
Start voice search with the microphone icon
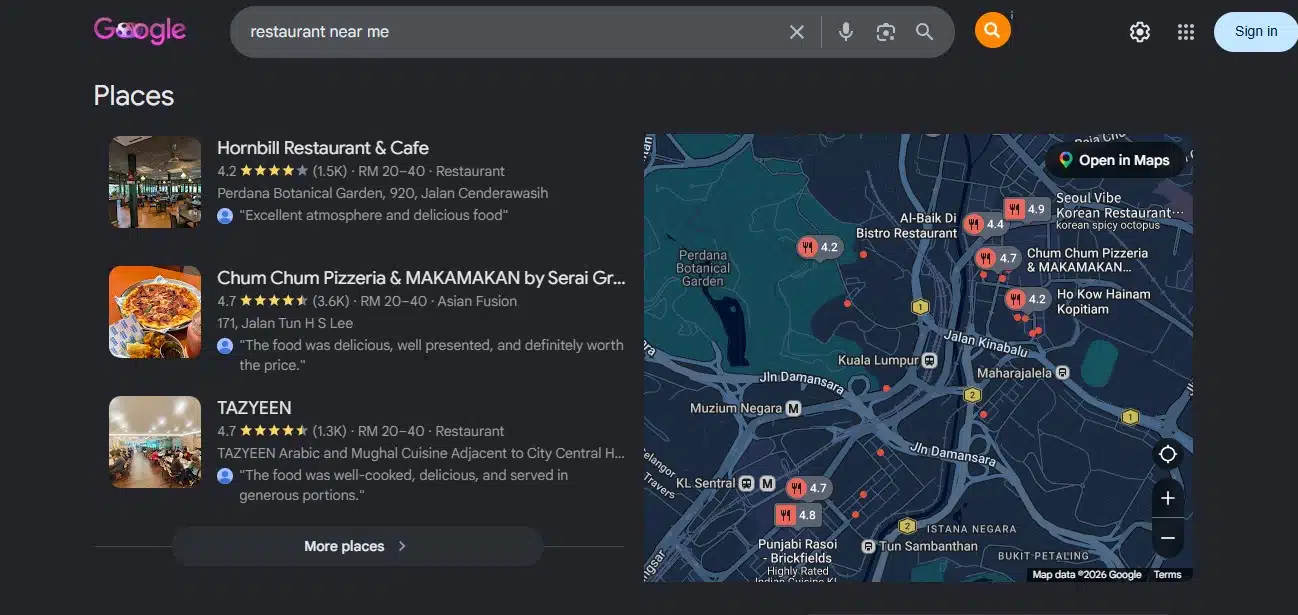846,32
